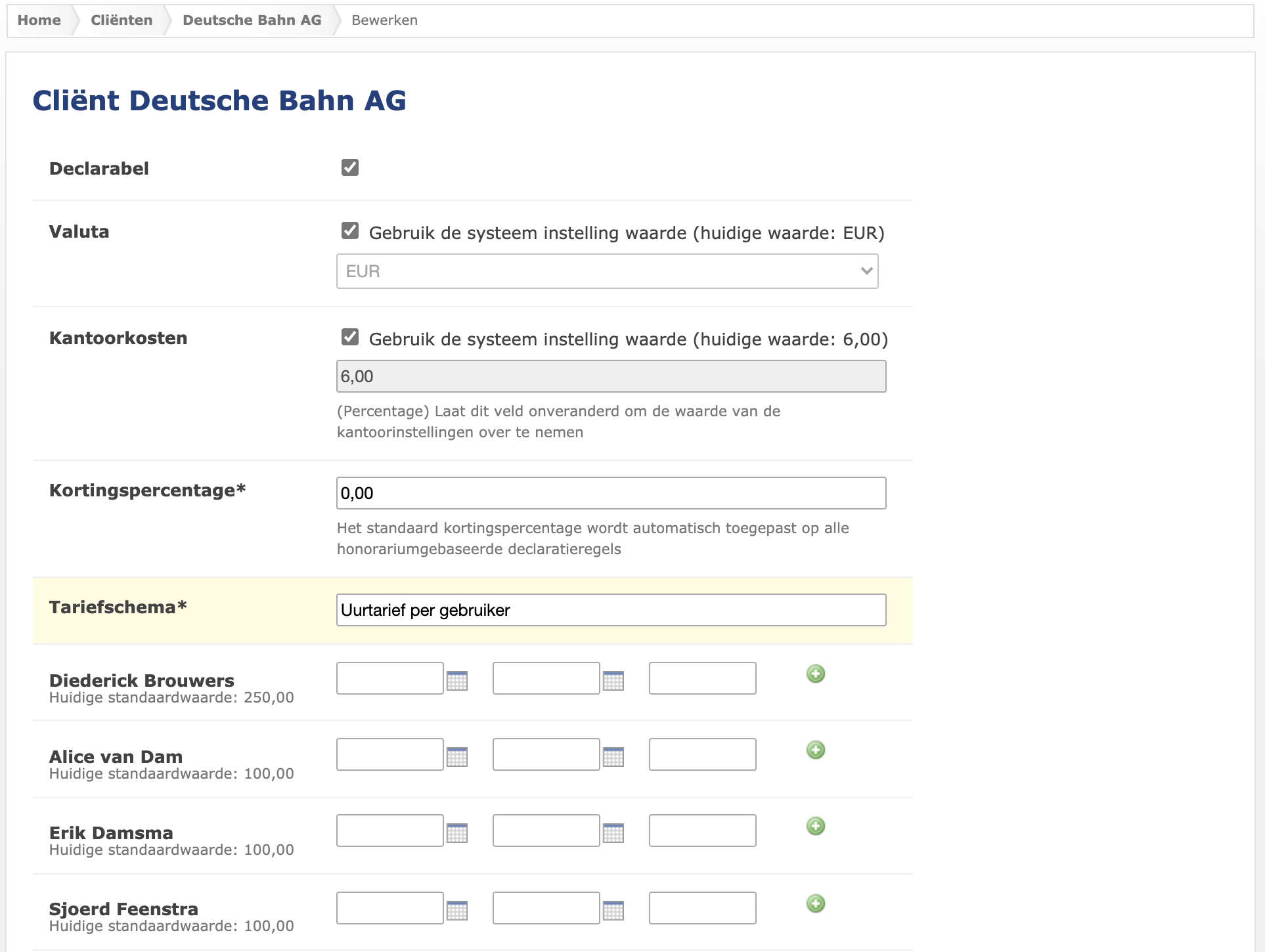1265x952 pixels.
Task: Add rate row for Erik Damsma
Action: (816, 826)
